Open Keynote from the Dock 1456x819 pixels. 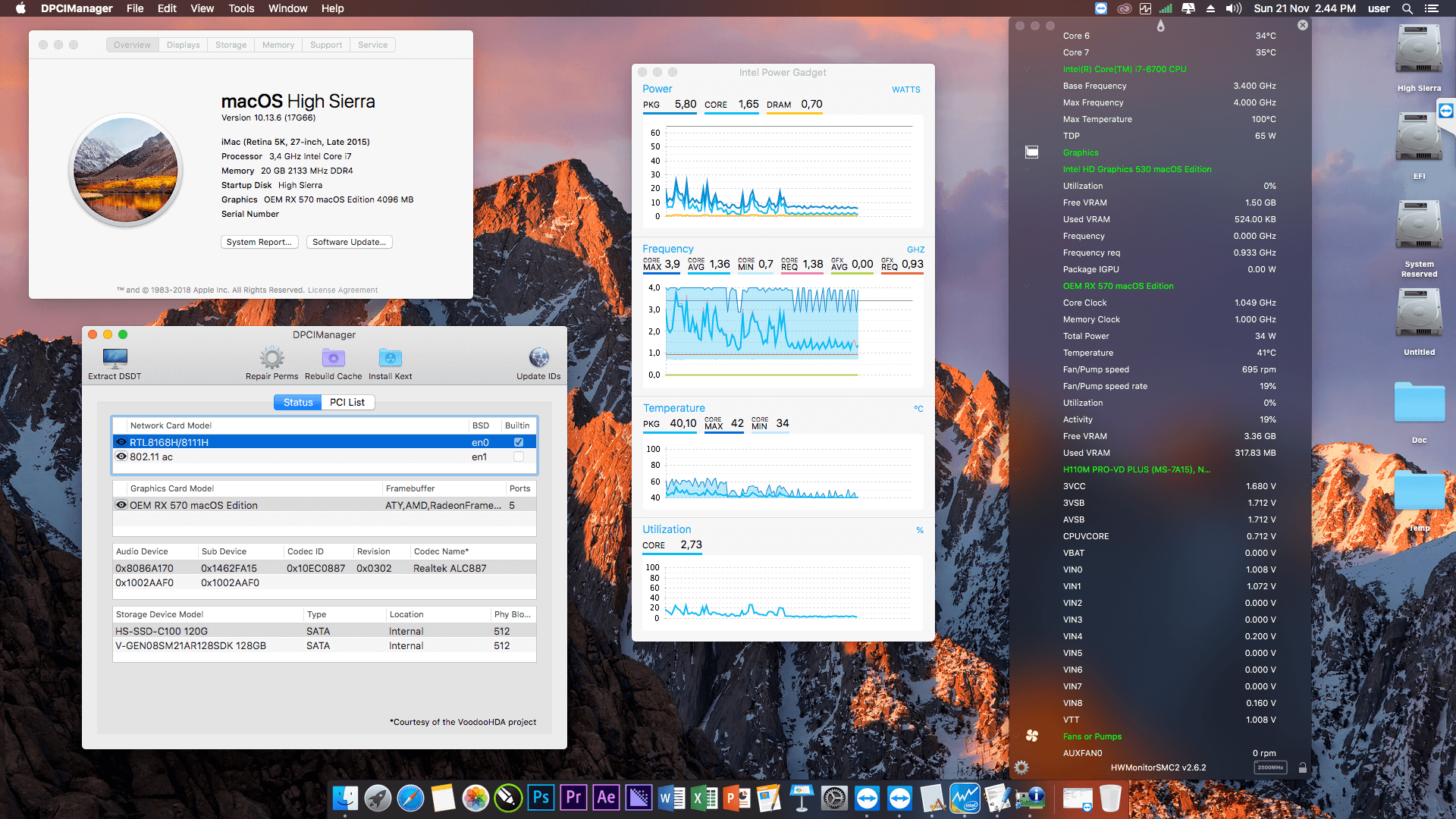pos(802,798)
